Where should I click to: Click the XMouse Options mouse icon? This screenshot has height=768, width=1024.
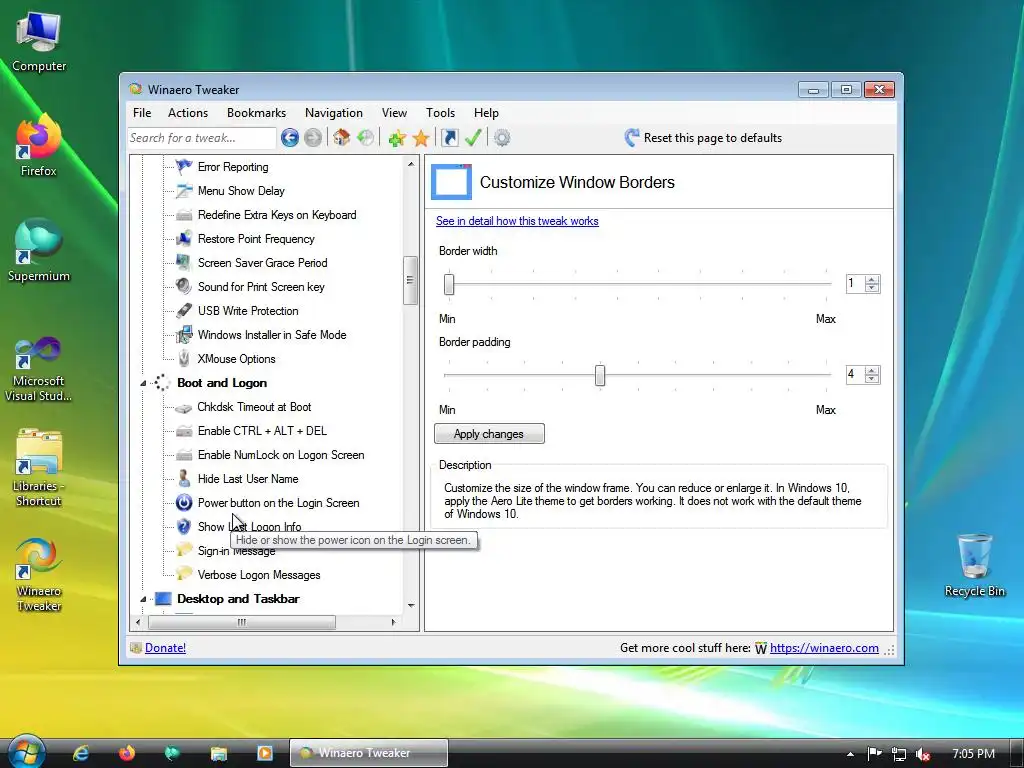(x=184, y=359)
